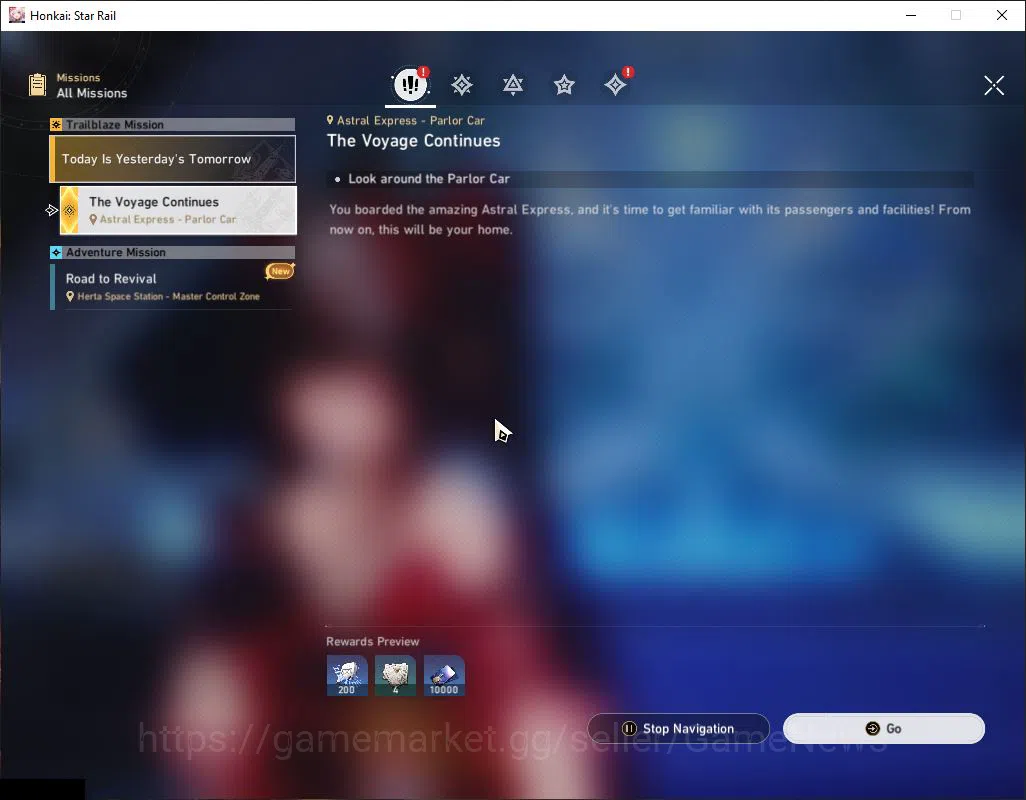Select Today Is Yesterday's Tomorrow mission
Viewport: 1026px width, 800px height.
coord(173,159)
